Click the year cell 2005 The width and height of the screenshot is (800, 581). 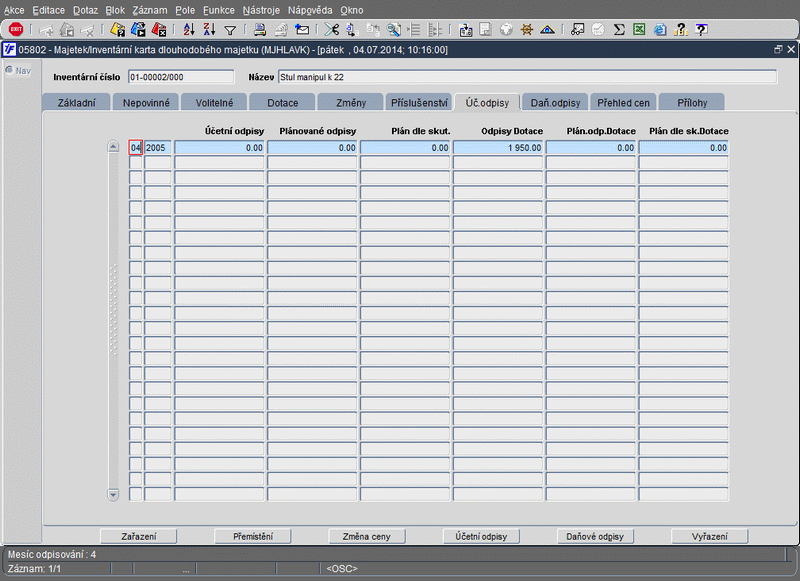pyautogui.click(x=158, y=147)
